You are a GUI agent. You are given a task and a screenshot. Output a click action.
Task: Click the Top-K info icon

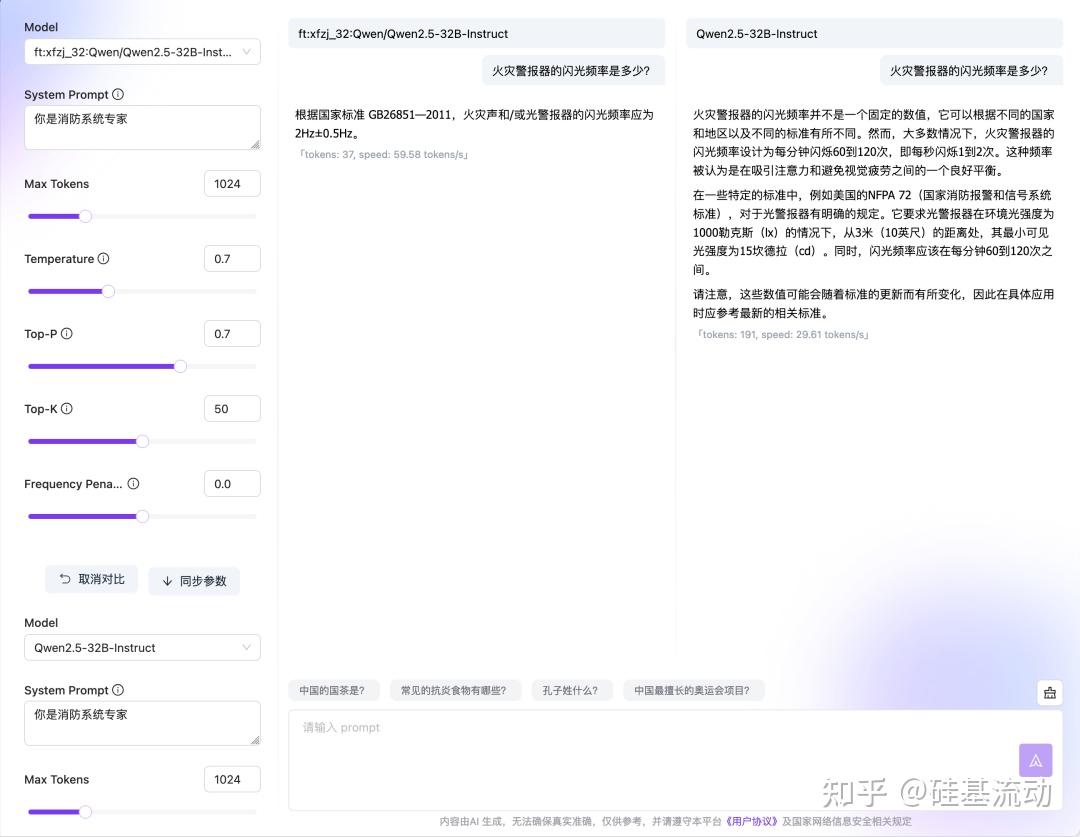66,408
